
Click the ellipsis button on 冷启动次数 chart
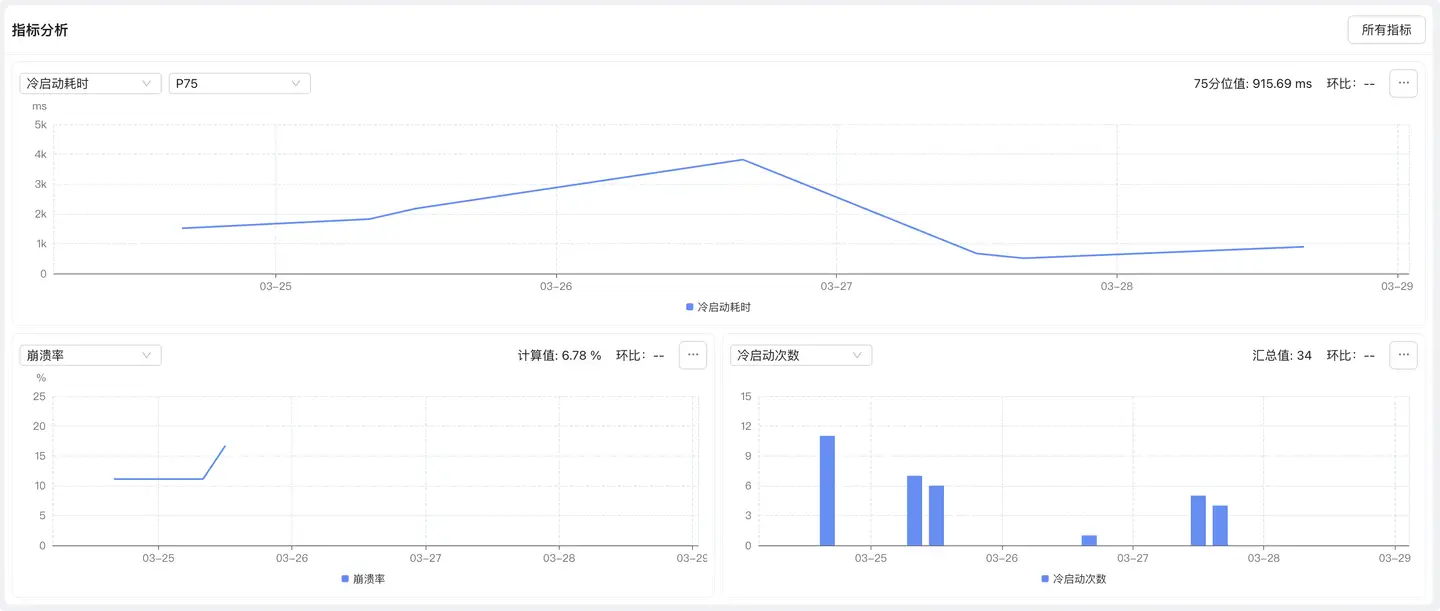(1403, 355)
